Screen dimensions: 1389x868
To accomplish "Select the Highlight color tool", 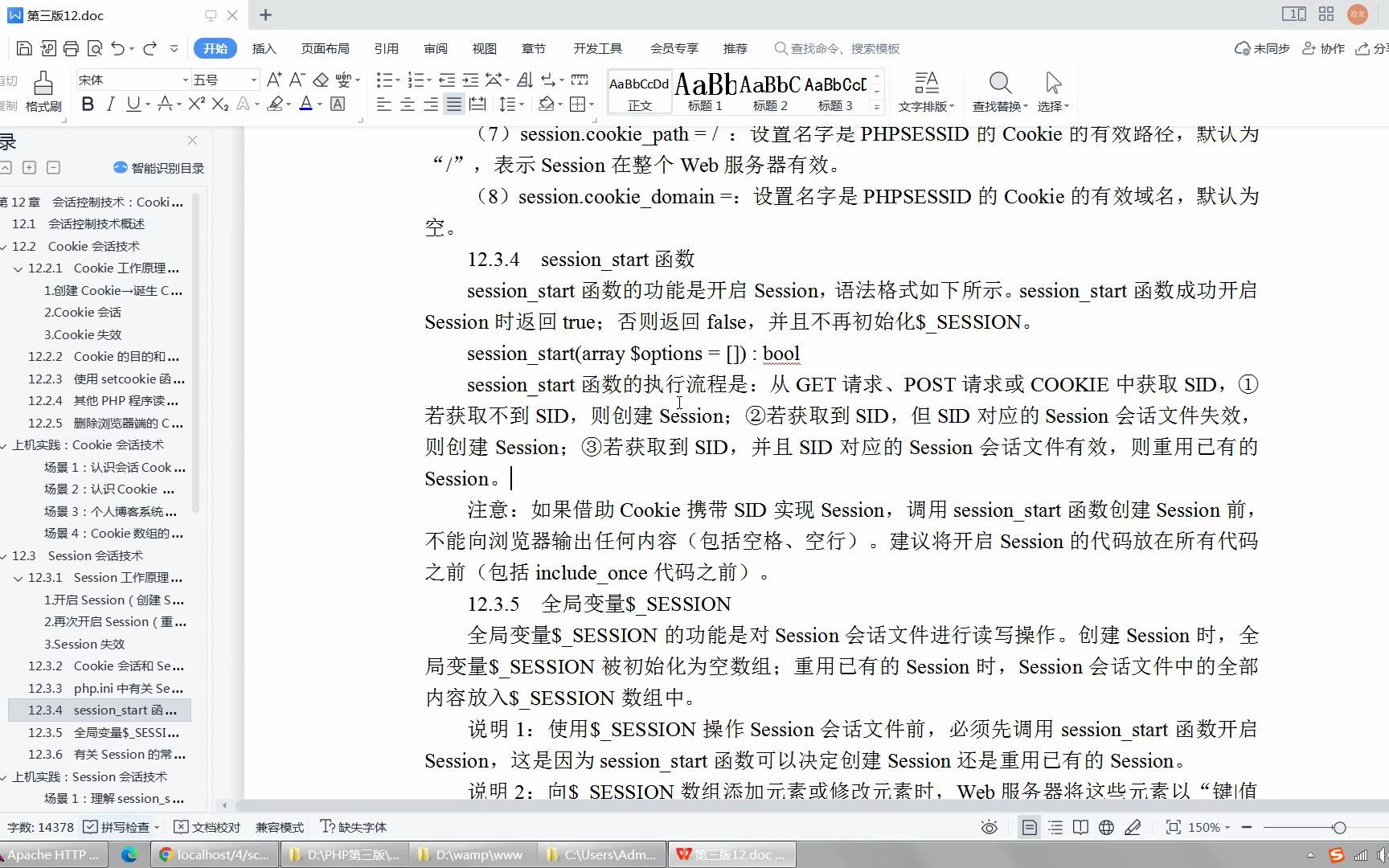I will point(275,104).
